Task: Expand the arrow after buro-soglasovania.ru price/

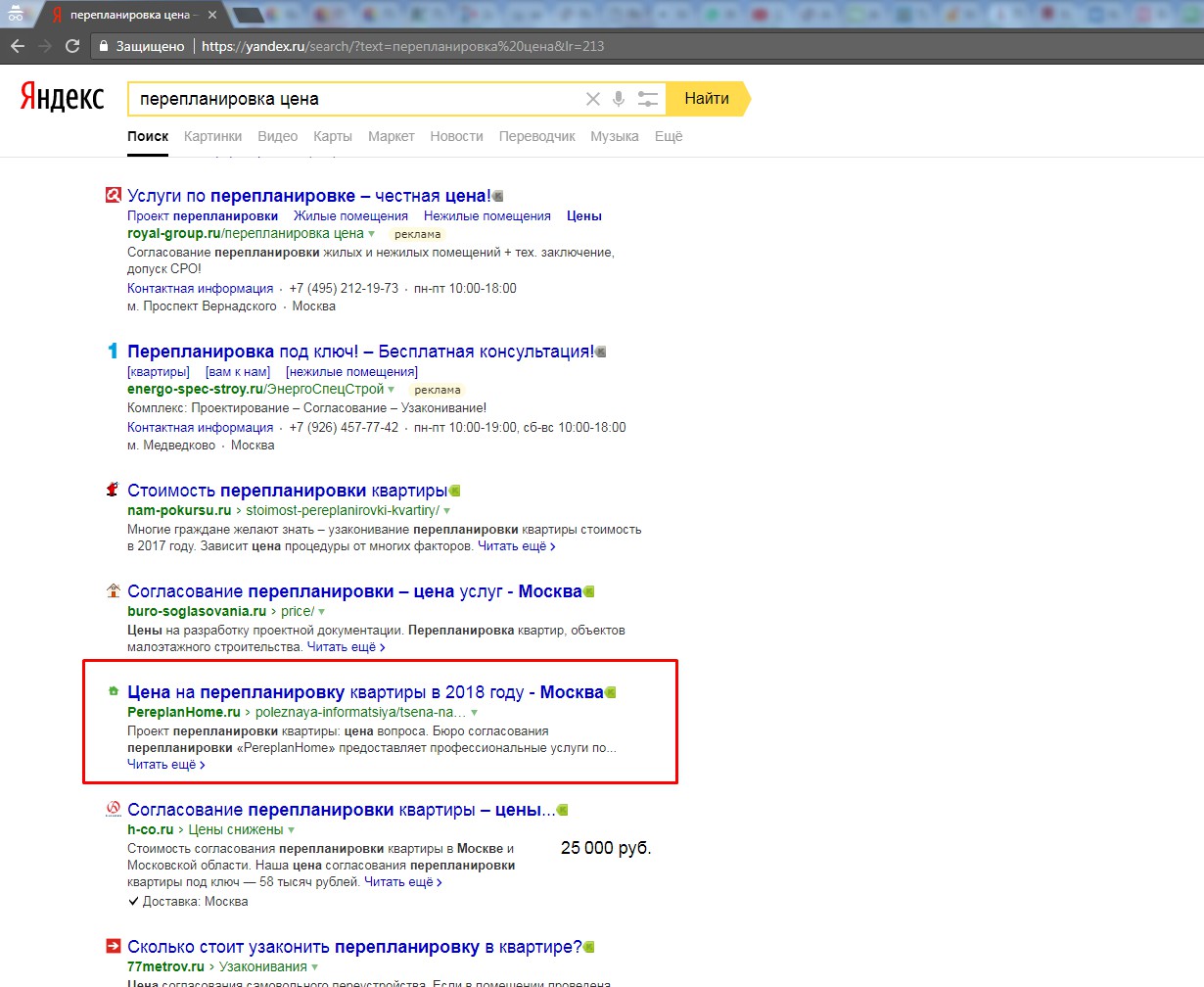Action: (321, 612)
